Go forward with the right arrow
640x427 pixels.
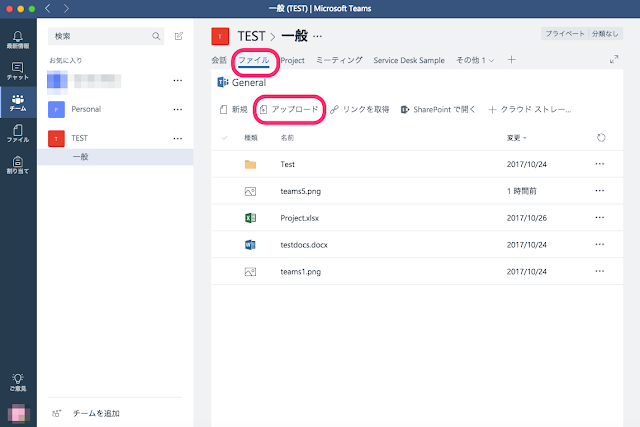click(66, 8)
